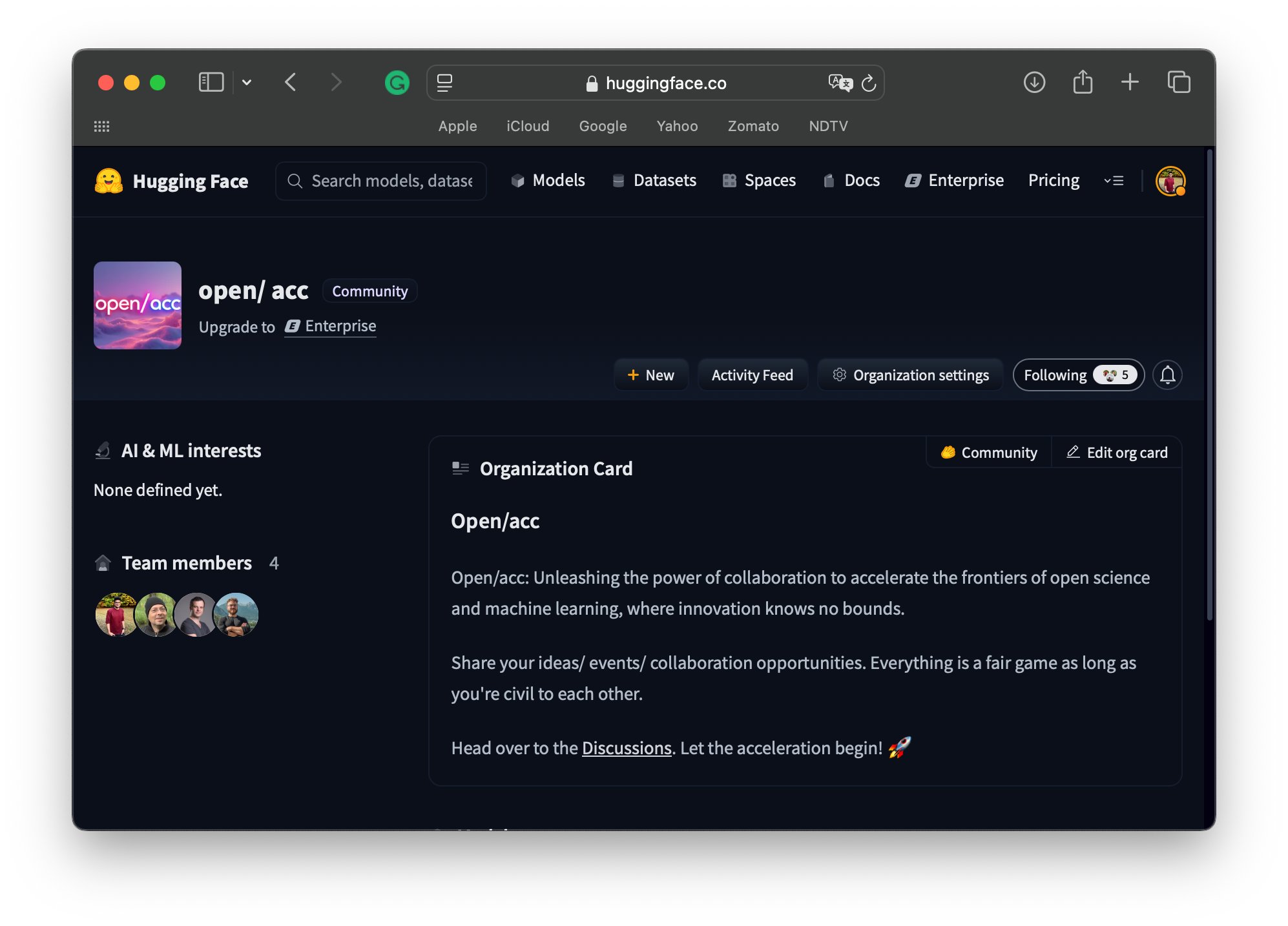Image resolution: width=1288 pixels, height=926 pixels.
Task: Click the 'None defined yet.' text
Action: (x=158, y=490)
